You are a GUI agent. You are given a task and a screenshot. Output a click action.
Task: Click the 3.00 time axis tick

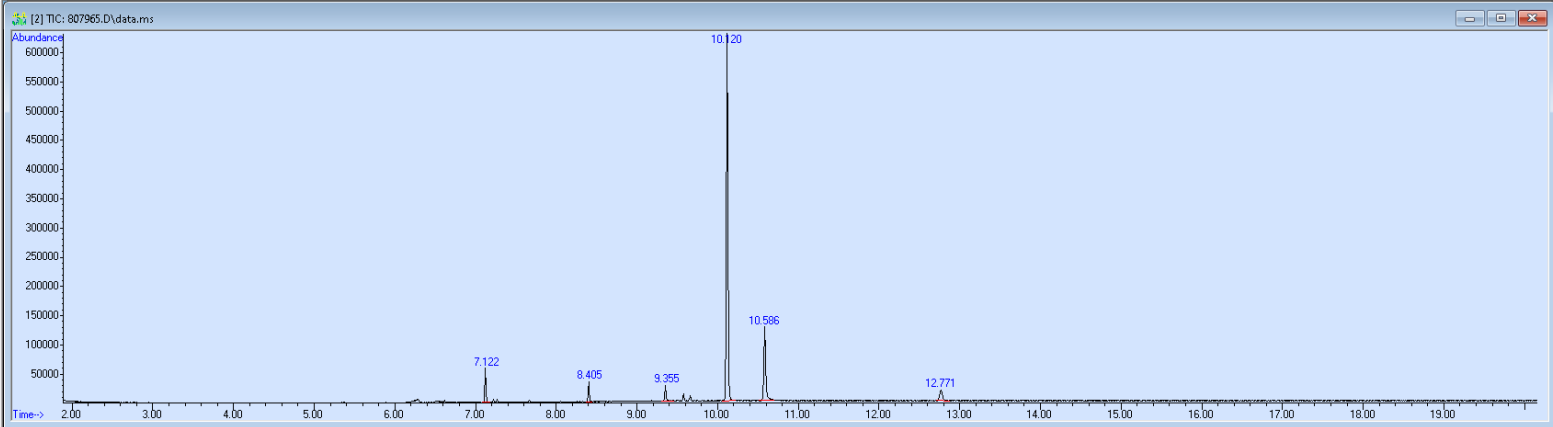pos(152,413)
